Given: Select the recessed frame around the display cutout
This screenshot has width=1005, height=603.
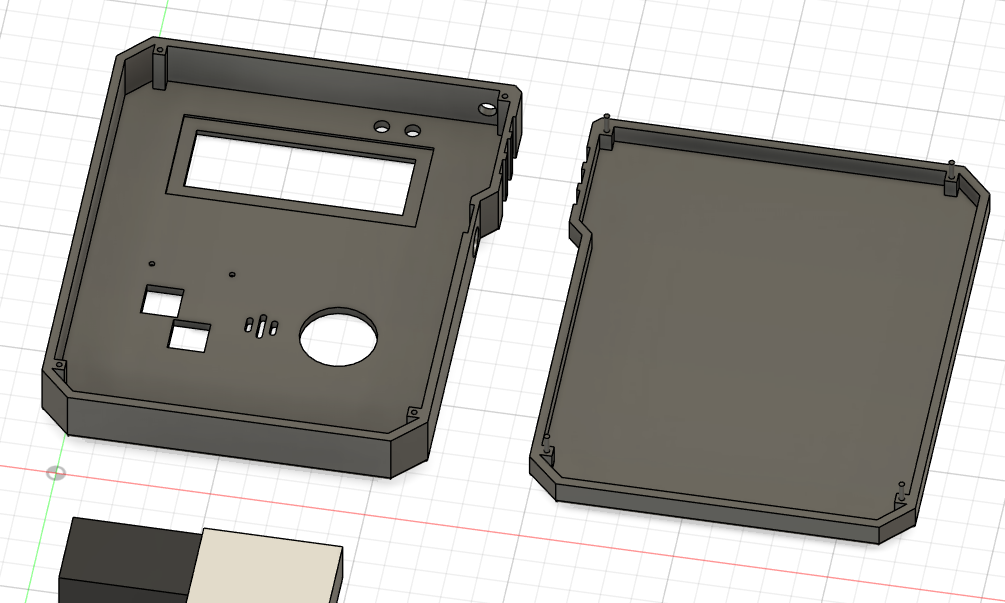Looking at the screenshot, I should click(299, 169).
